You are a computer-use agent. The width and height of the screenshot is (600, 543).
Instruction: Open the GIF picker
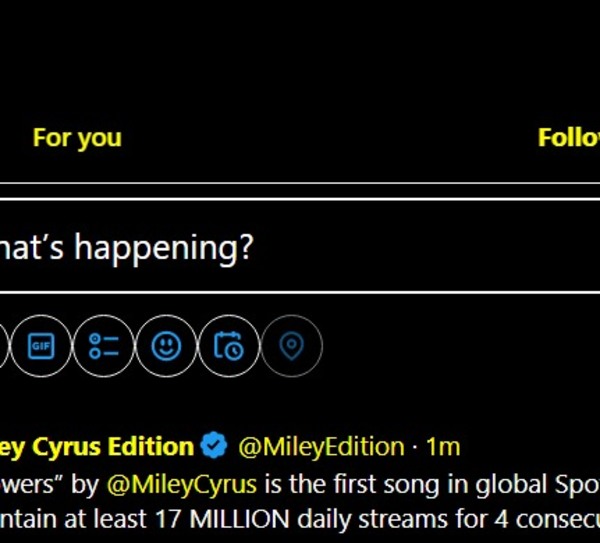click(41, 347)
